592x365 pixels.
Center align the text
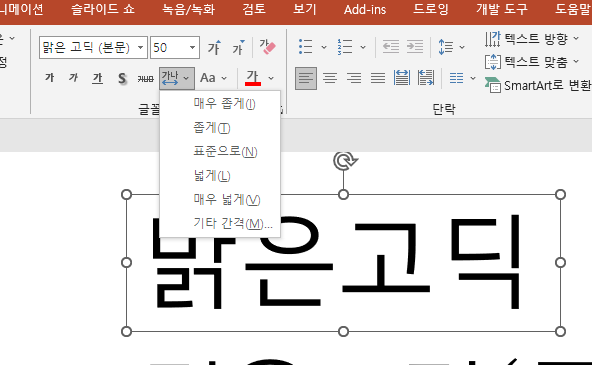click(330, 78)
